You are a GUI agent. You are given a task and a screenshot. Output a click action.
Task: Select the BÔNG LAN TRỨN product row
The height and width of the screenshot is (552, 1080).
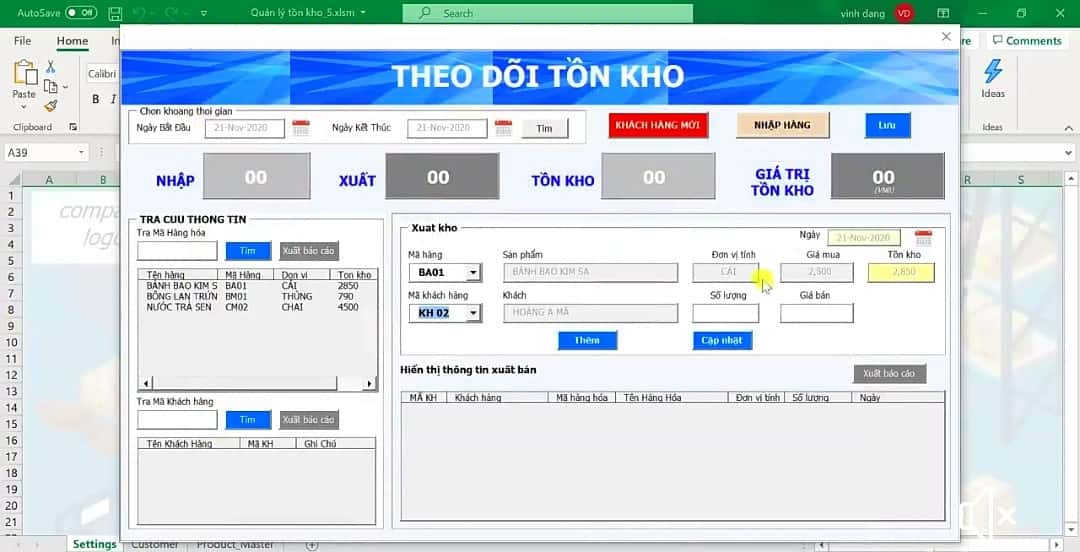coord(258,296)
